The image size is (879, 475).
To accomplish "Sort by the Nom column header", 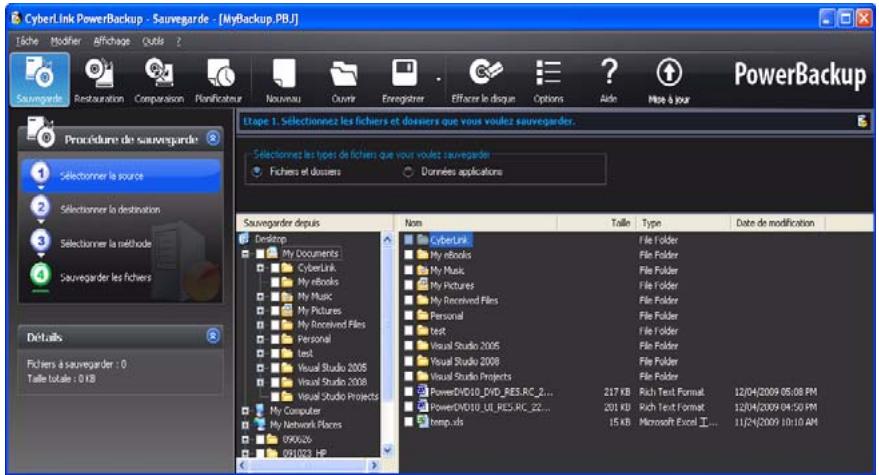I will [478, 223].
